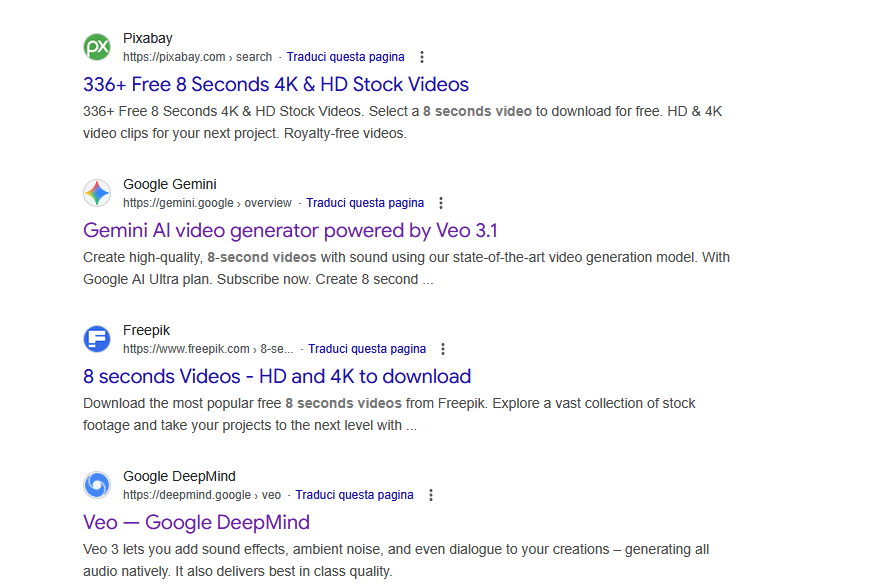This screenshot has height=585, width=881.
Task: Open 'Gemini AI video generator powered by Veo 3.1'
Action: pos(290,230)
